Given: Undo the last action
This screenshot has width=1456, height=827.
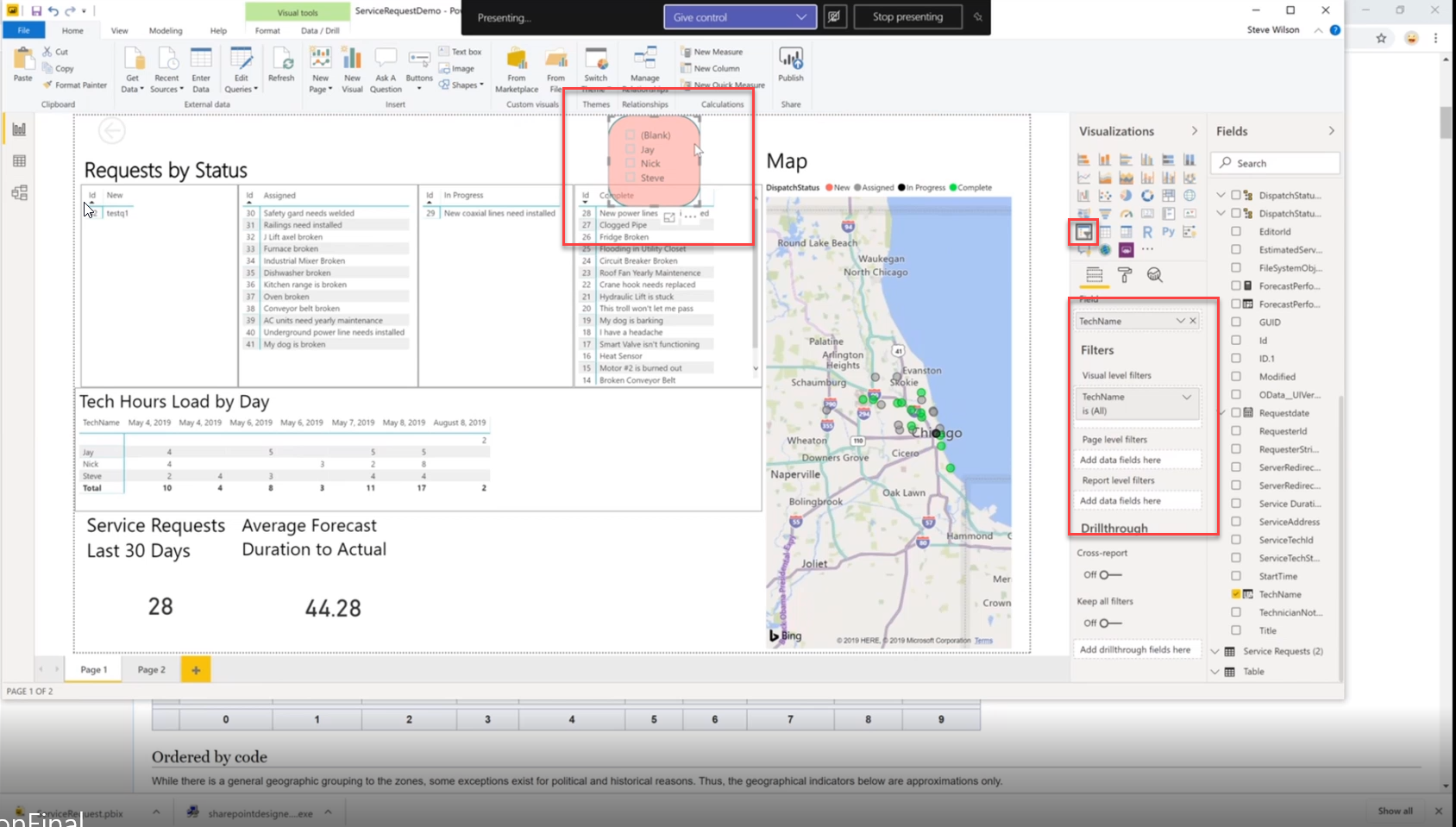Looking at the screenshot, I should (x=53, y=11).
